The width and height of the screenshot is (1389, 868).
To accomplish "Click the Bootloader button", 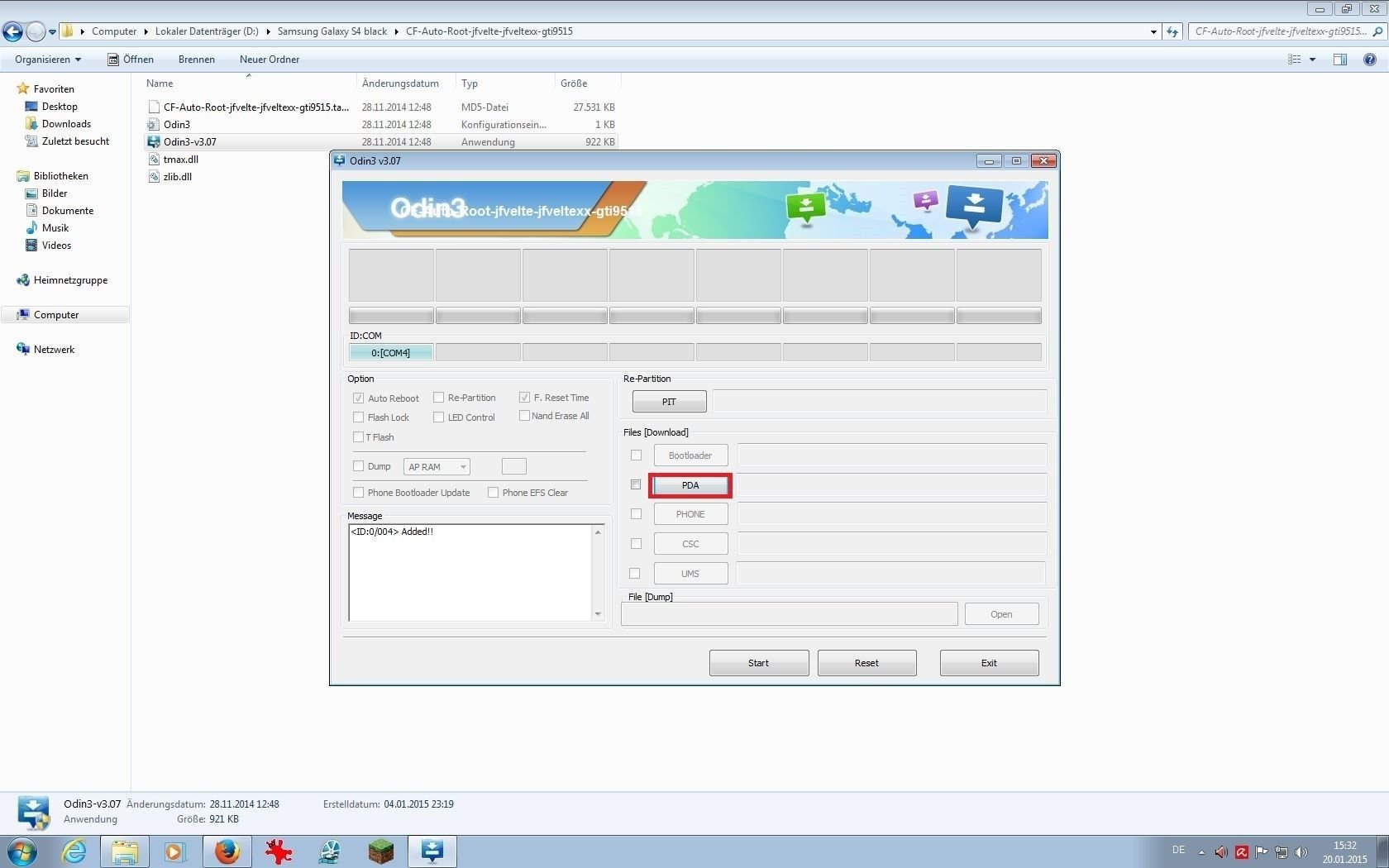I will tap(690, 455).
